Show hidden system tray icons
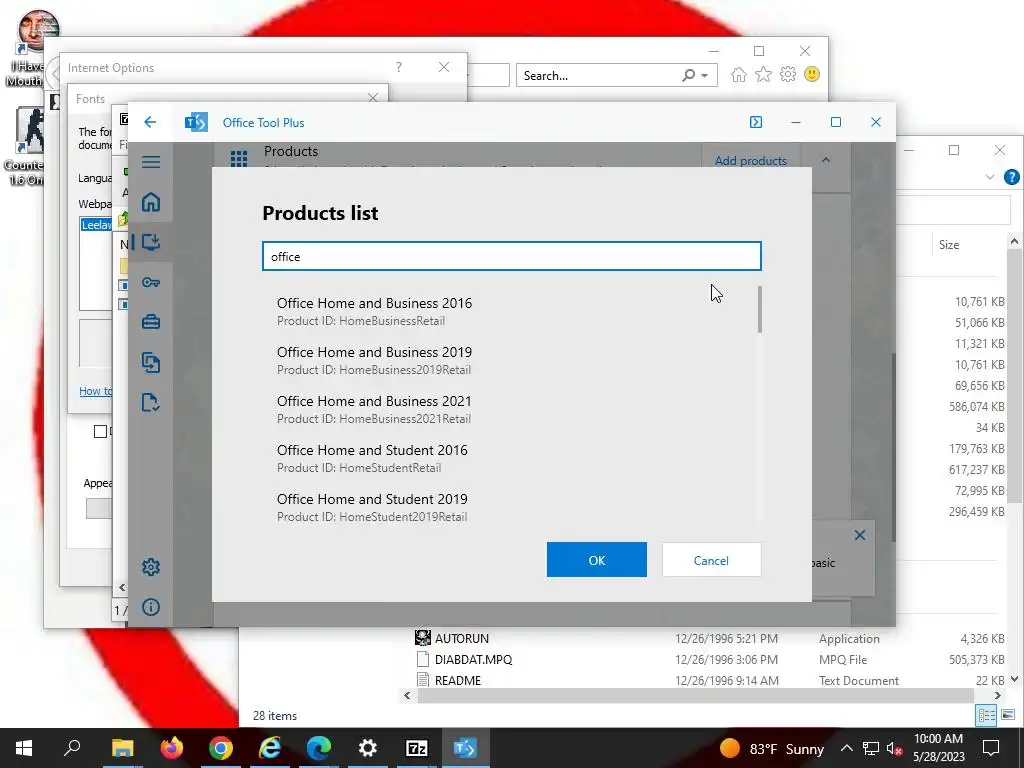1024x768 pixels. pos(846,748)
